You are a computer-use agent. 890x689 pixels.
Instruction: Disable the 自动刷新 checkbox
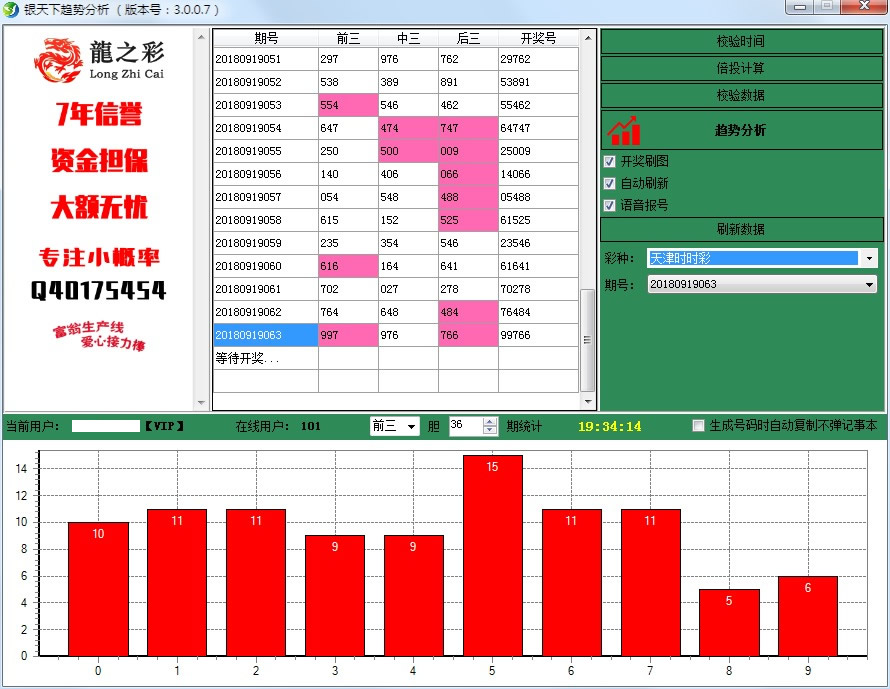610,184
